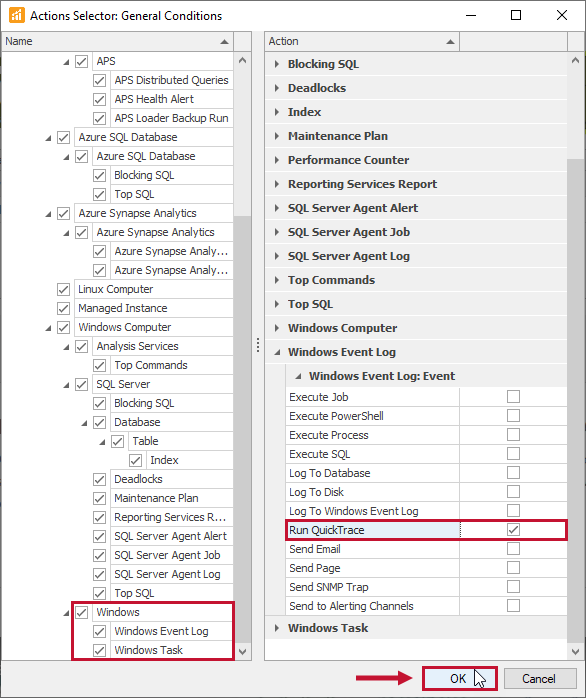Tick the Send Email checkbox
This screenshot has width=586, height=698.
513,549
